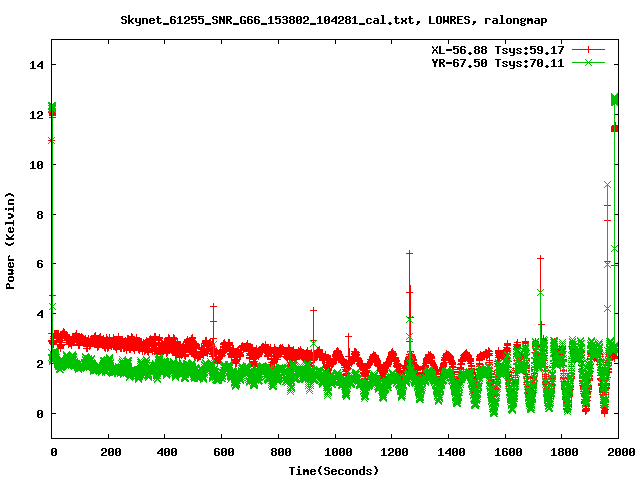Viewport: 640px width, 480px height.
Task: Click the green marker near 9 Kelvin at right
Action: (x=607, y=185)
